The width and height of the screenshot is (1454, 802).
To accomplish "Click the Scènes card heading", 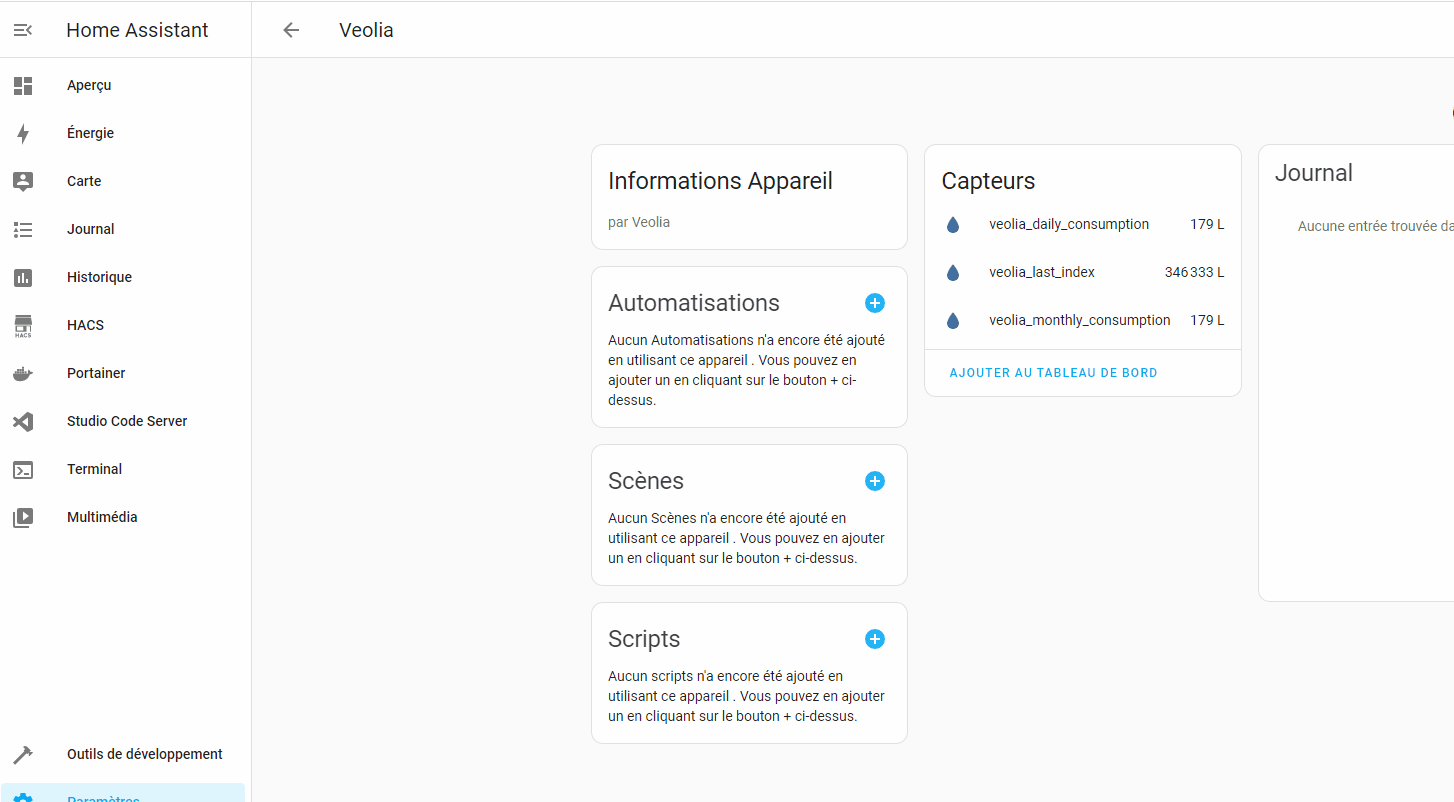I will pyautogui.click(x=646, y=481).
